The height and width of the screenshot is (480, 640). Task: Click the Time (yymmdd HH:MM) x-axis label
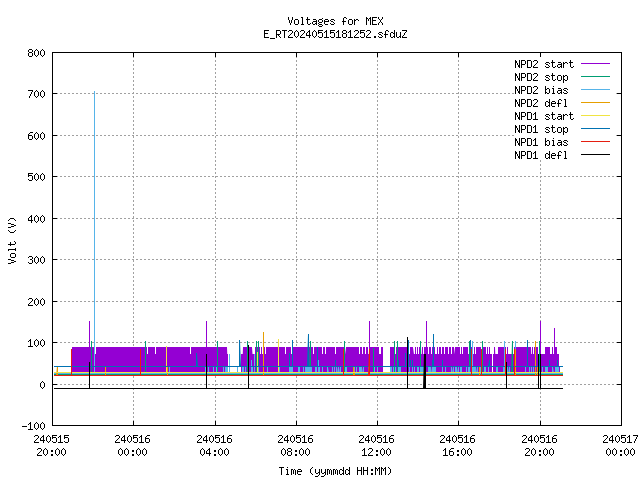[x=335, y=471]
